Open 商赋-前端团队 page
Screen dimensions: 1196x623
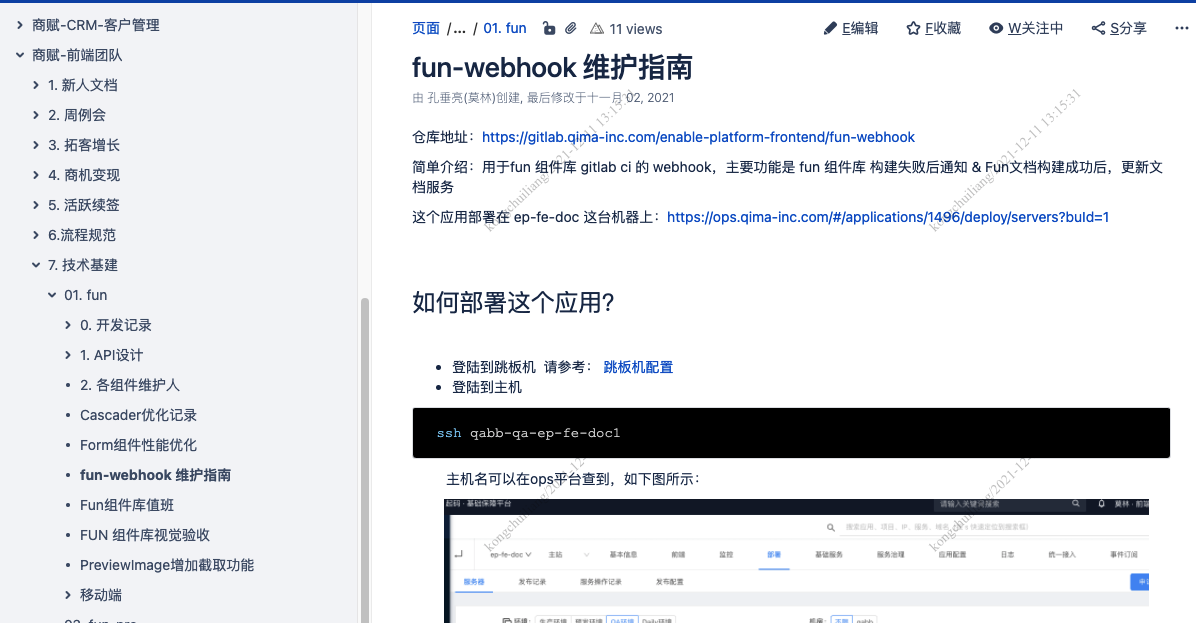(77, 55)
